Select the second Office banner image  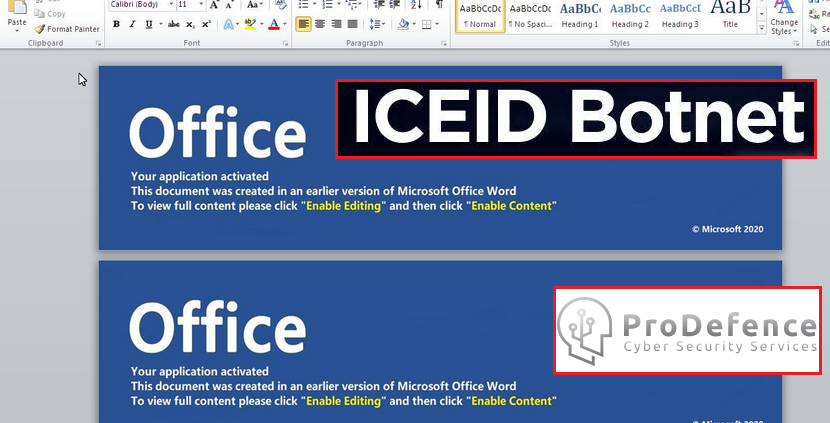[440, 341]
